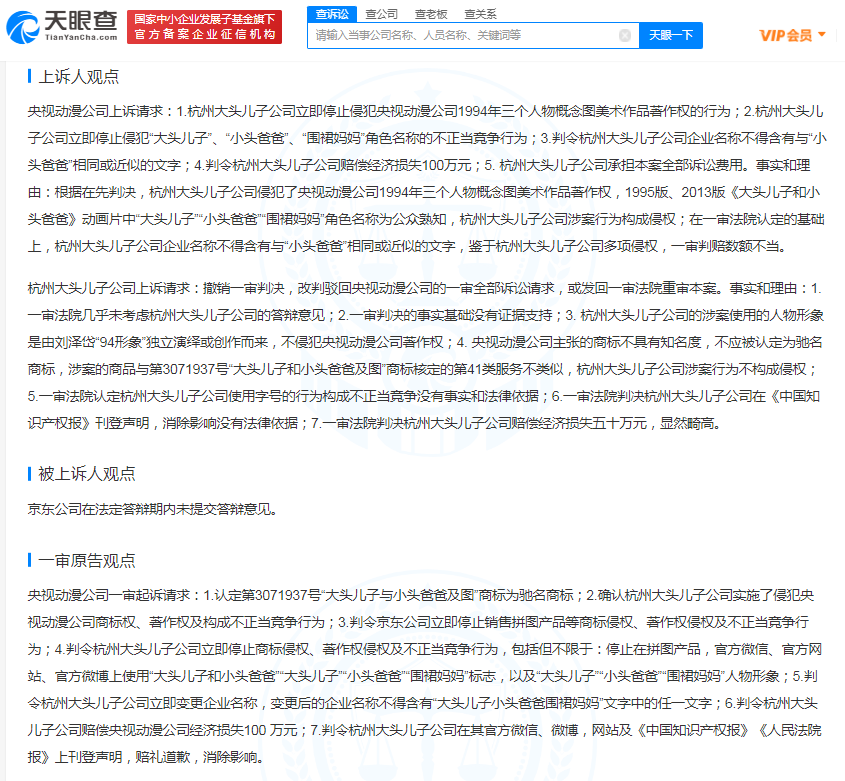Click the 天眼一下 search button
Viewport: 845px width, 781px height.
coord(670,36)
